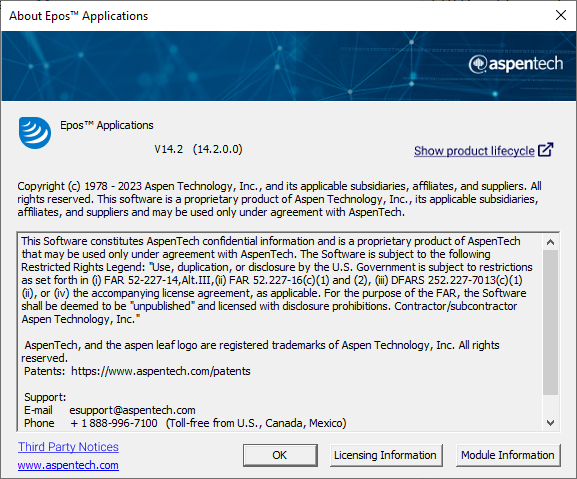577x479 pixels.
Task: Click the version text V14.2 (14.2.0.0)
Action: (198, 149)
